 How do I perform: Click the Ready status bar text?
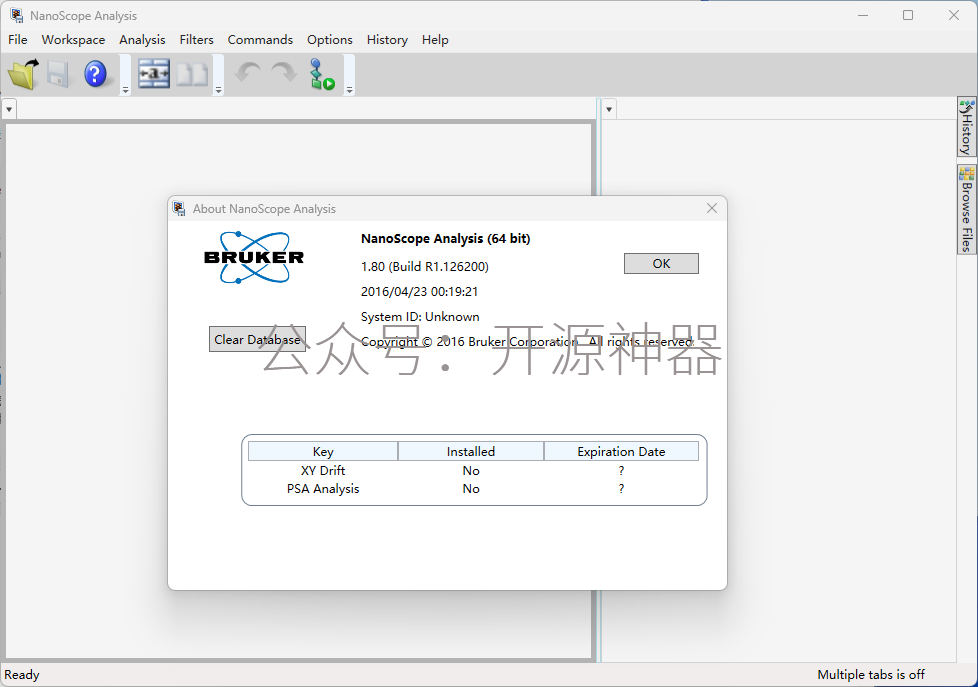click(22, 675)
